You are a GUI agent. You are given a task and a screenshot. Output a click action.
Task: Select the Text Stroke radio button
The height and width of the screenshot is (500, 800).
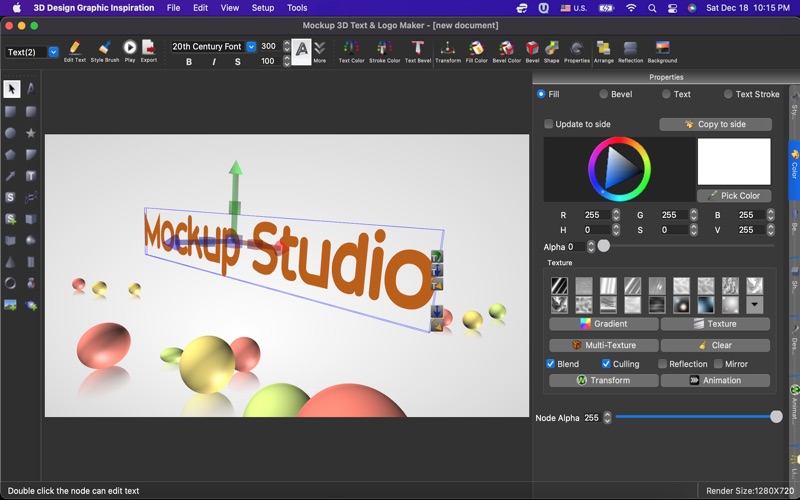tap(728, 94)
